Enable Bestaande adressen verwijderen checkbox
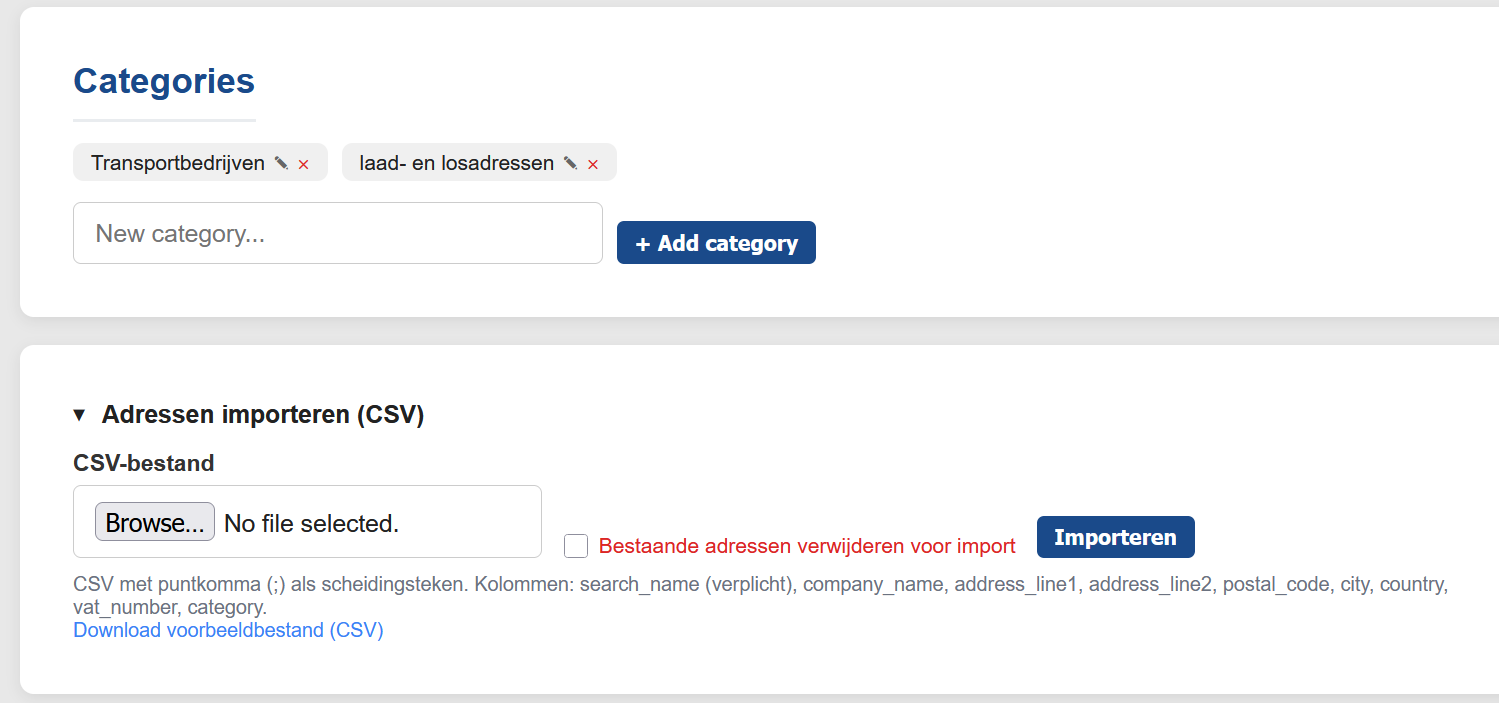The image size is (1499, 703). (x=576, y=546)
